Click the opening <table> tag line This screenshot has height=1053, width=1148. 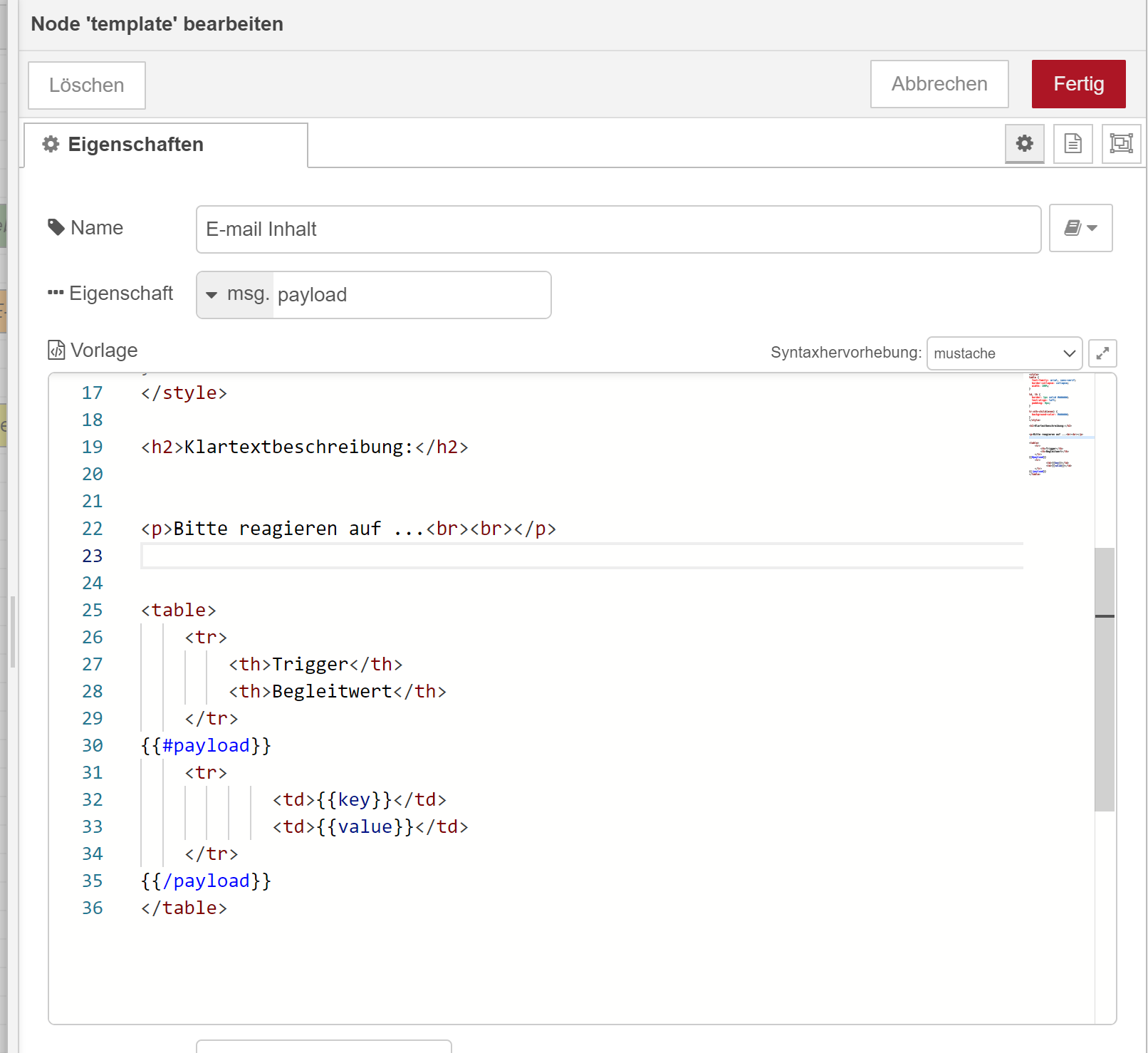pos(178,610)
